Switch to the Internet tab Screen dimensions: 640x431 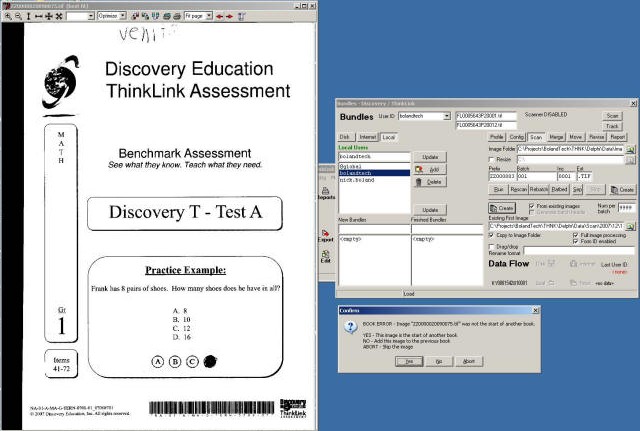click(x=368, y=137)
